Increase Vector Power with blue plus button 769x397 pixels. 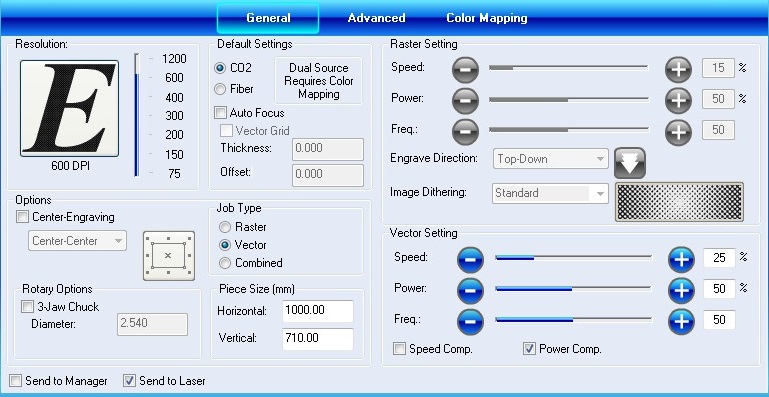681,291
